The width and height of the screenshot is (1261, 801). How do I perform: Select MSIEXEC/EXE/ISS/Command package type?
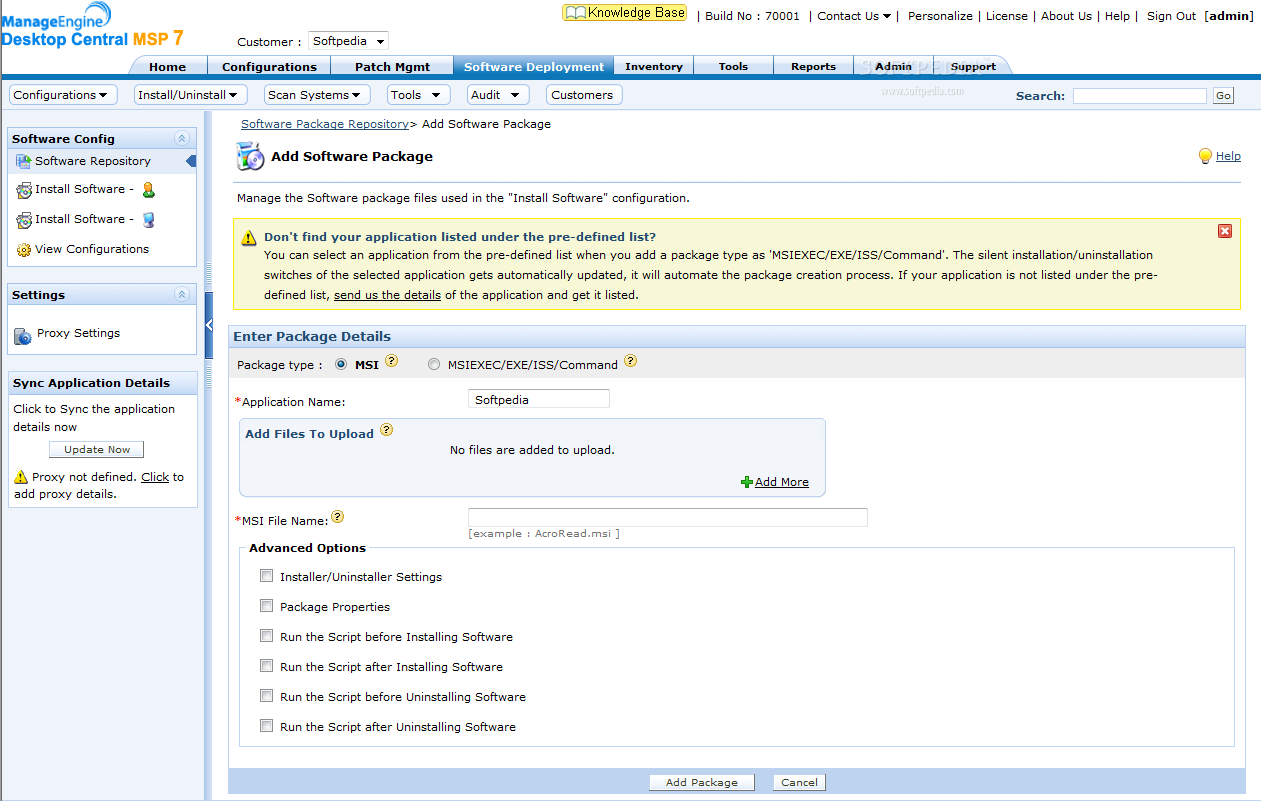pos(434,365)
